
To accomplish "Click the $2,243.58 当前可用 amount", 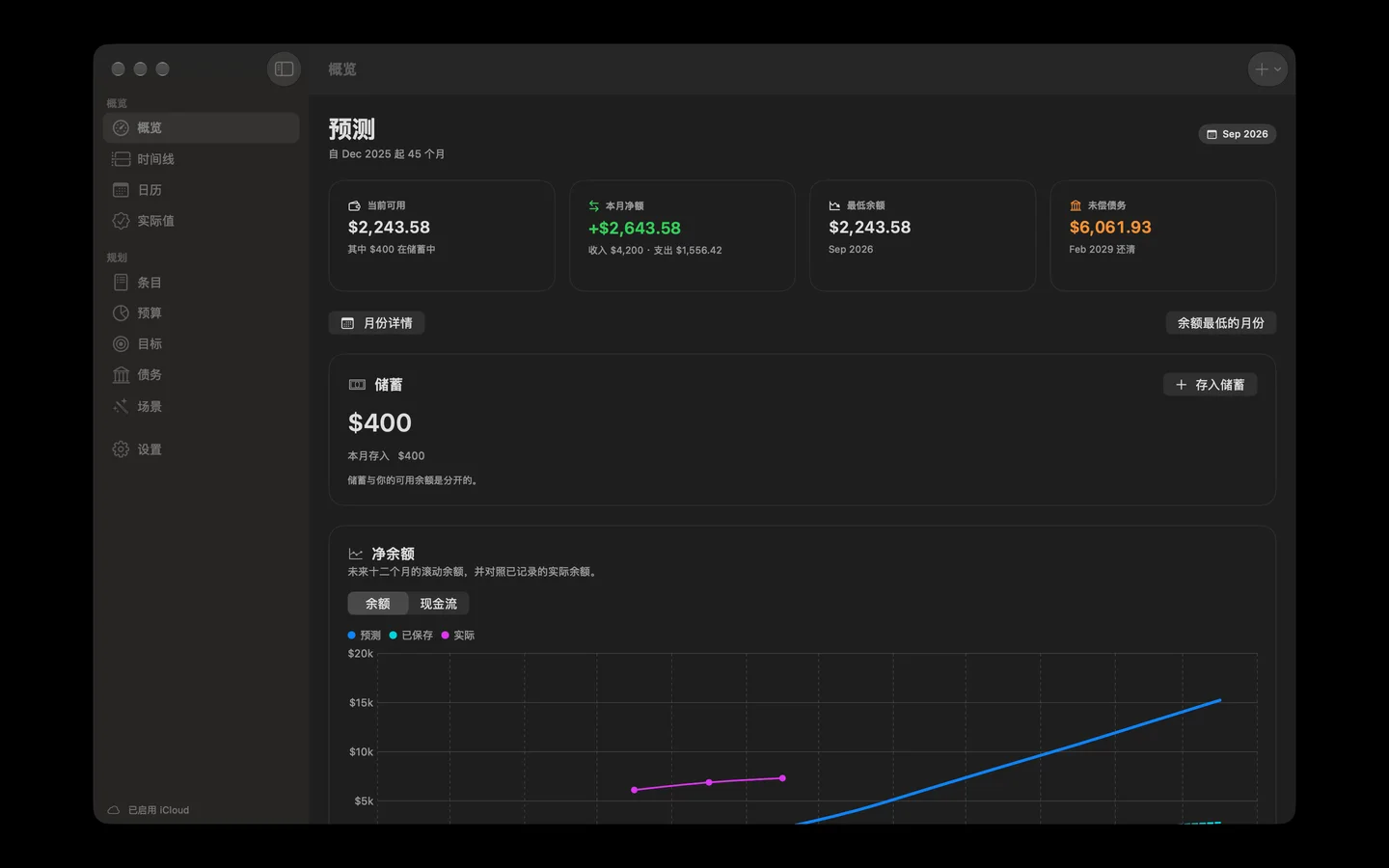I will coord(389,228).
